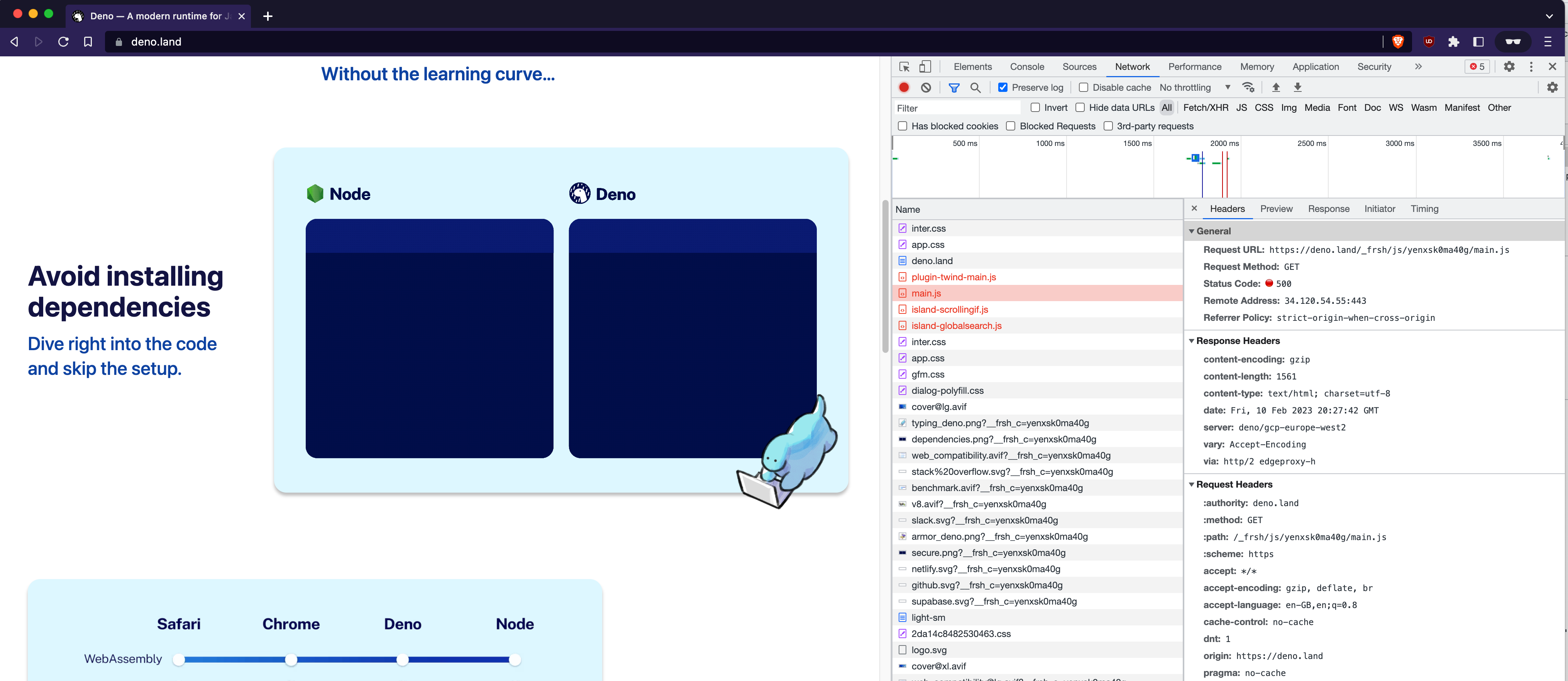Screen dimensions: 1568x681
Task: Toggle the network filter funnel icon
Action: coord(954,88)
